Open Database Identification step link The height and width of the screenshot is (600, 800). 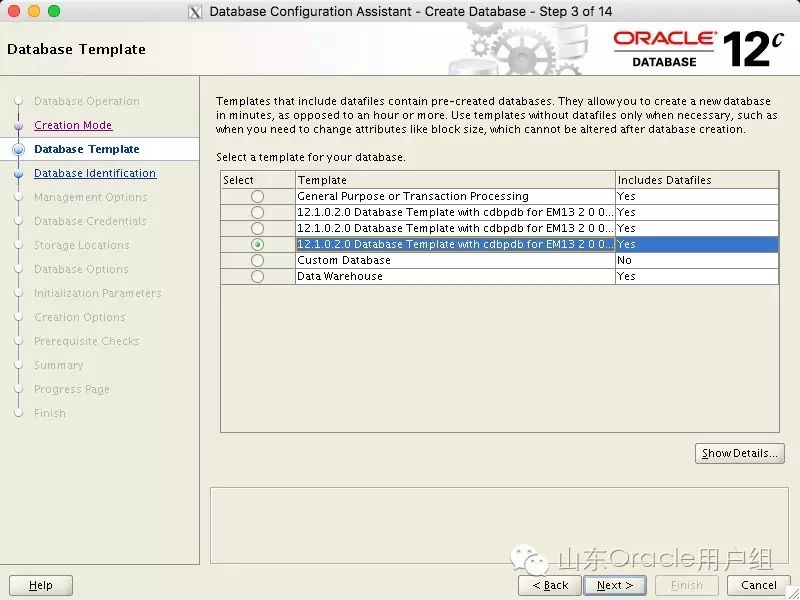[x=95, y=173]
